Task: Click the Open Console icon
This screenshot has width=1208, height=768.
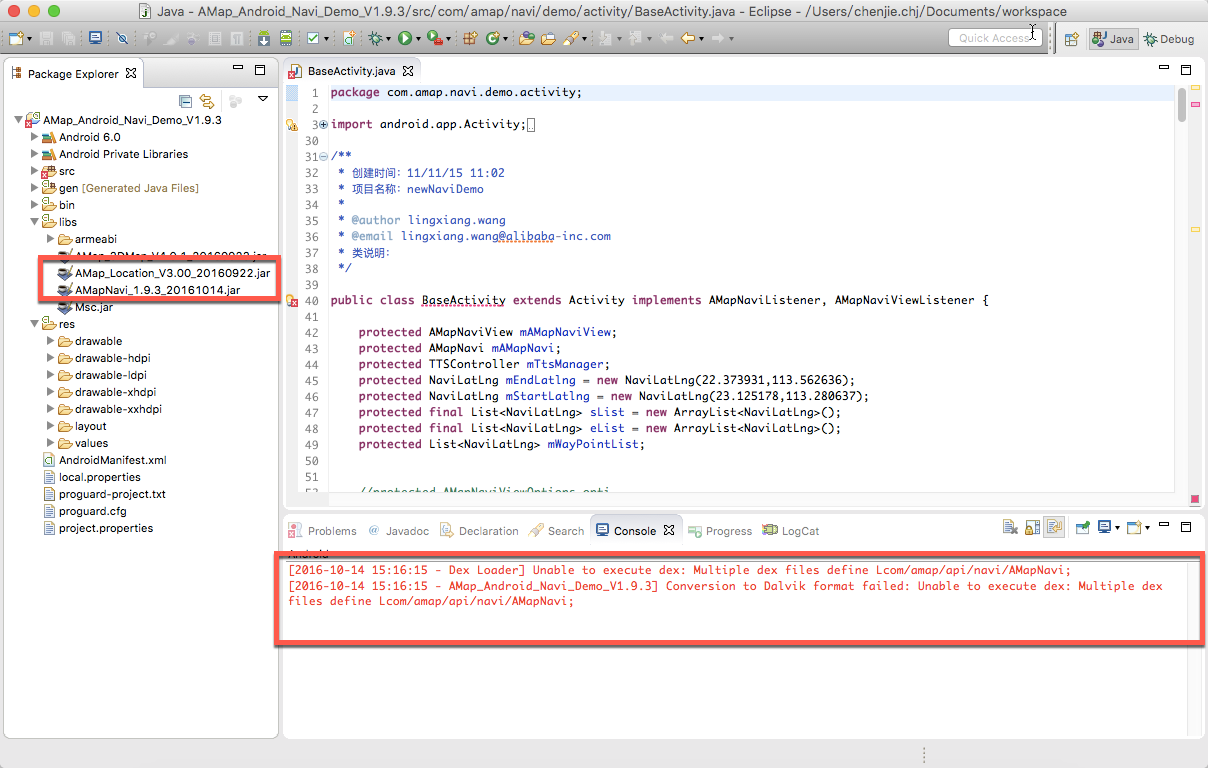Action: [x=1133, y=527]
